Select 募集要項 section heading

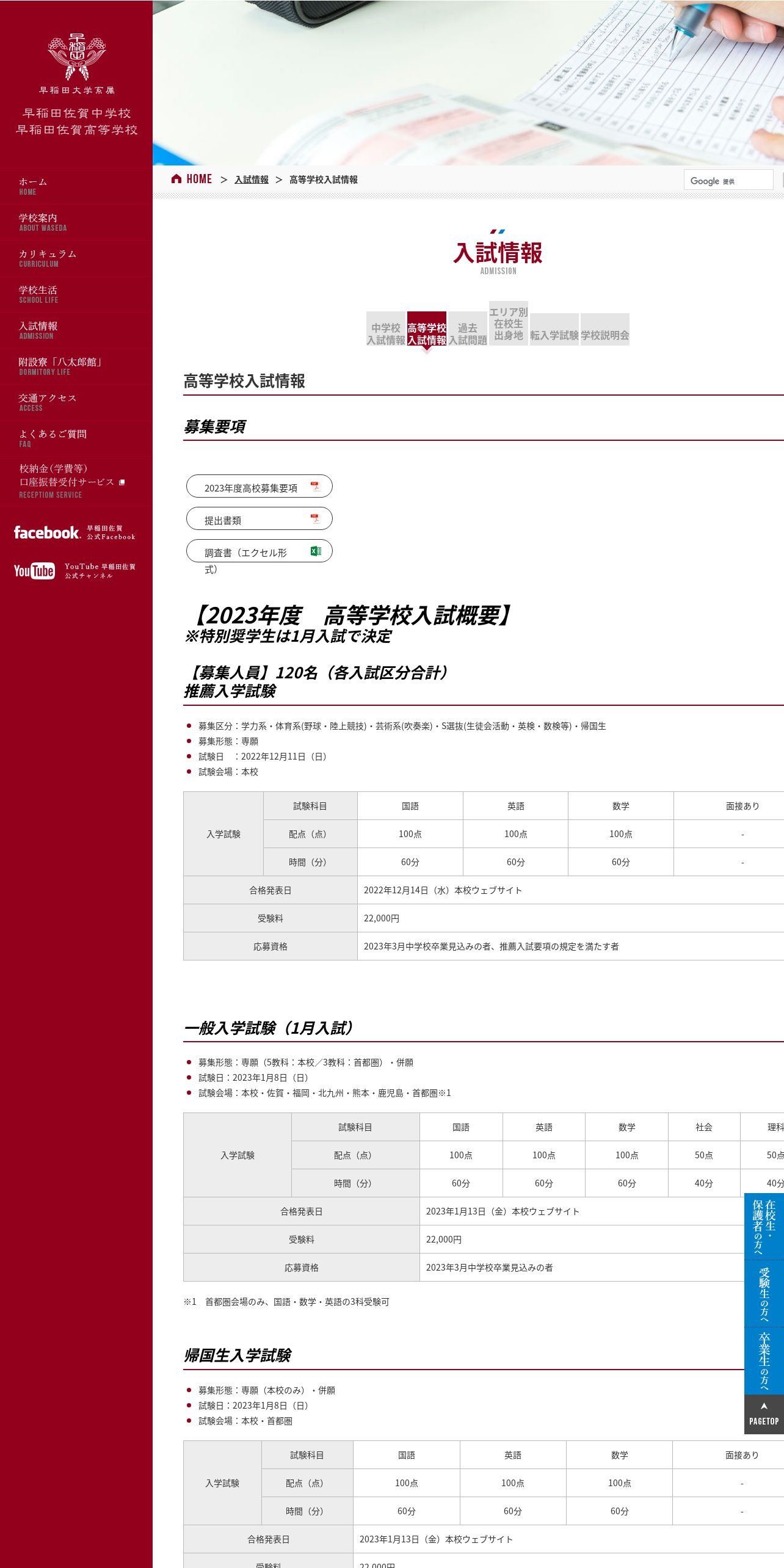click(x=214, y=427)
